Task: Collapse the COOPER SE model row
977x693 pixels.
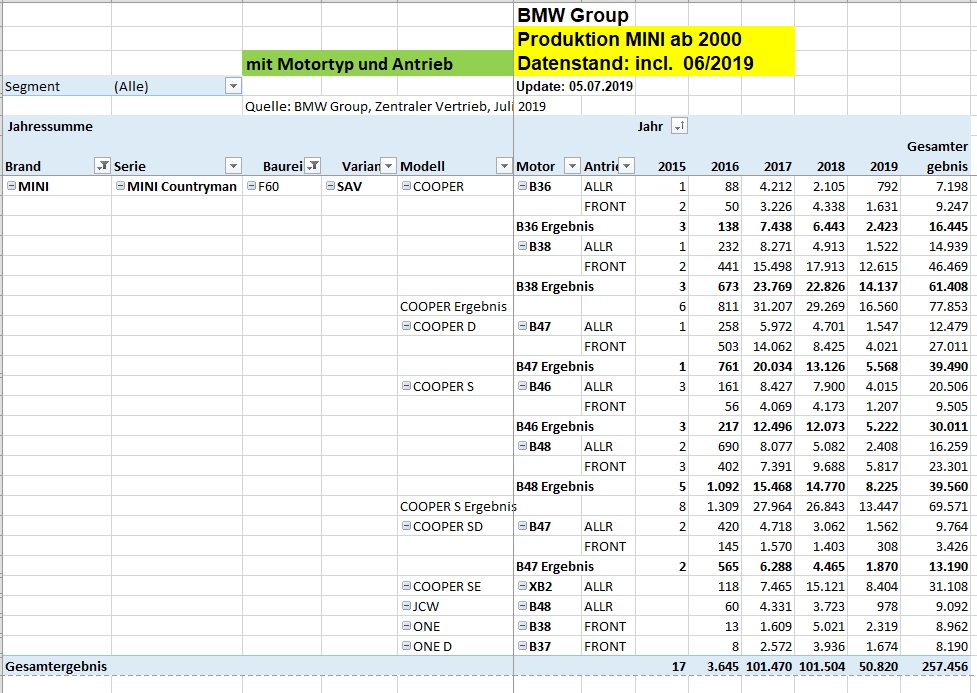Action: coord(406,586)
